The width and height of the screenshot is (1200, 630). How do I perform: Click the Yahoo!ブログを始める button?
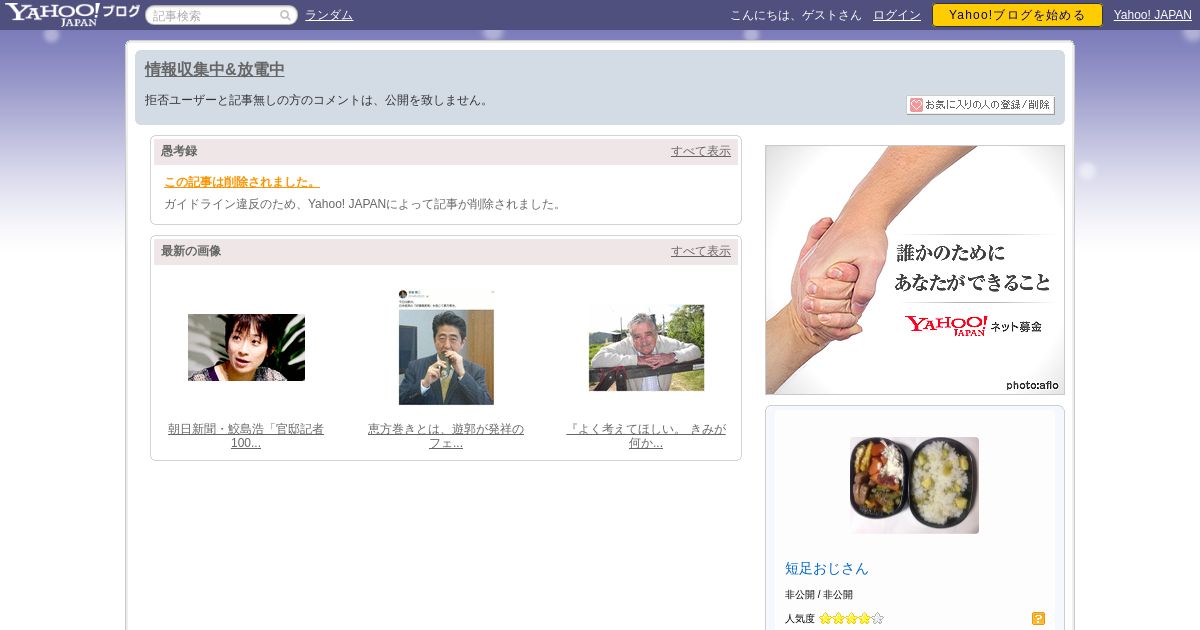(1017, 15)
